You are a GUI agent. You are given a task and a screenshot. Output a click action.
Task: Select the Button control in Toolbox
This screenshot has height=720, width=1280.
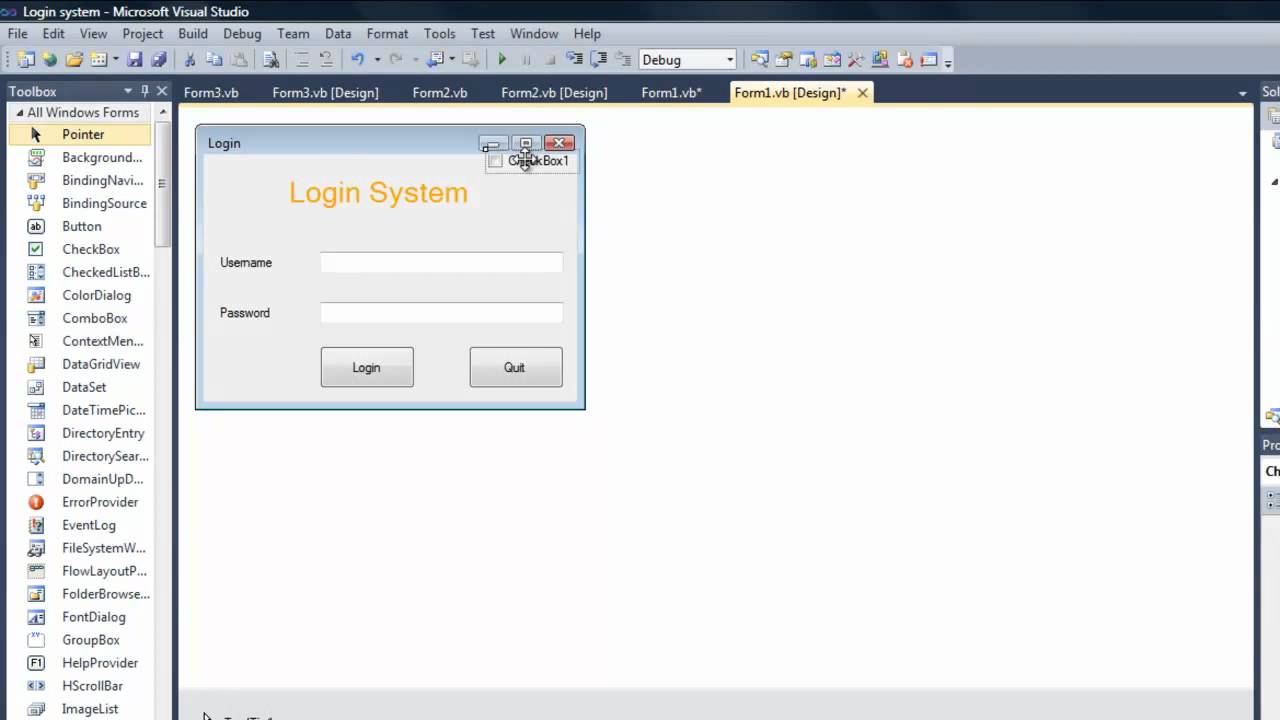80,226
